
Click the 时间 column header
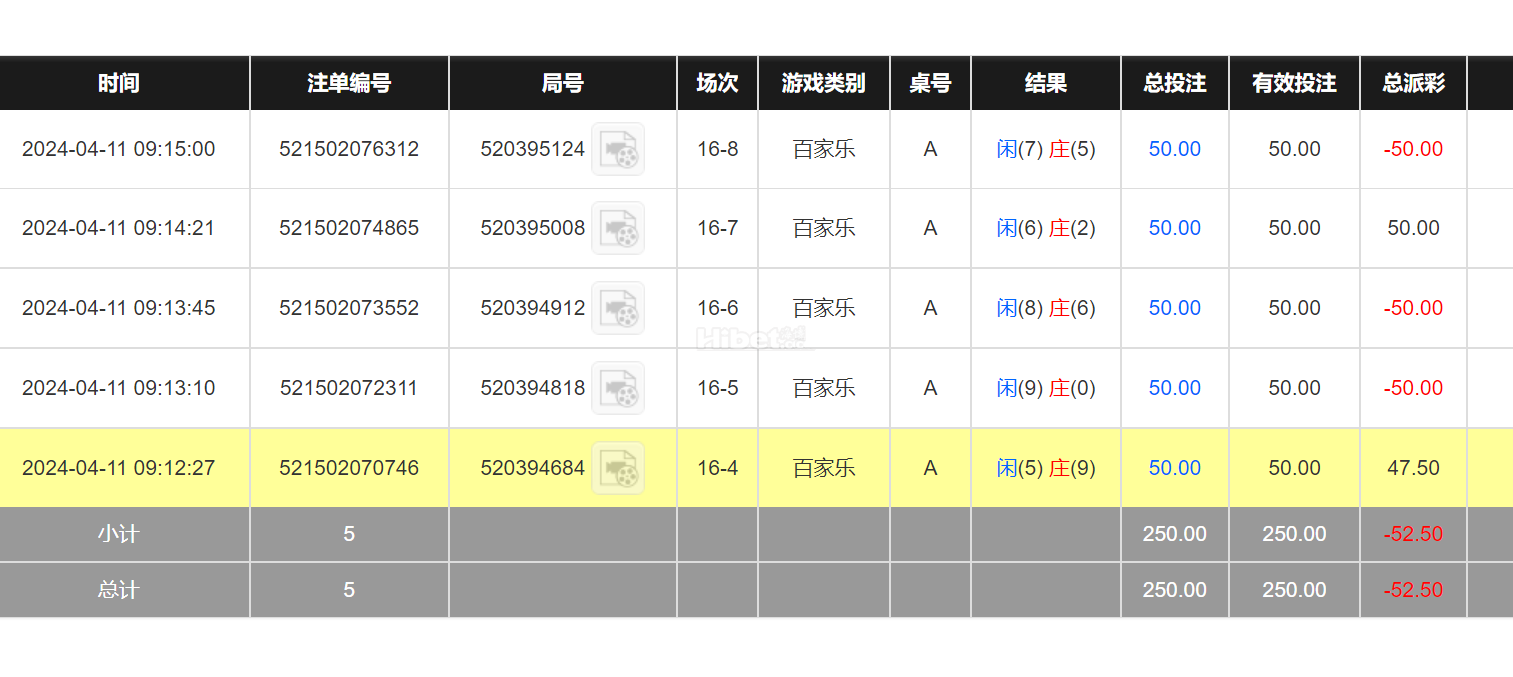coord(118,83)
